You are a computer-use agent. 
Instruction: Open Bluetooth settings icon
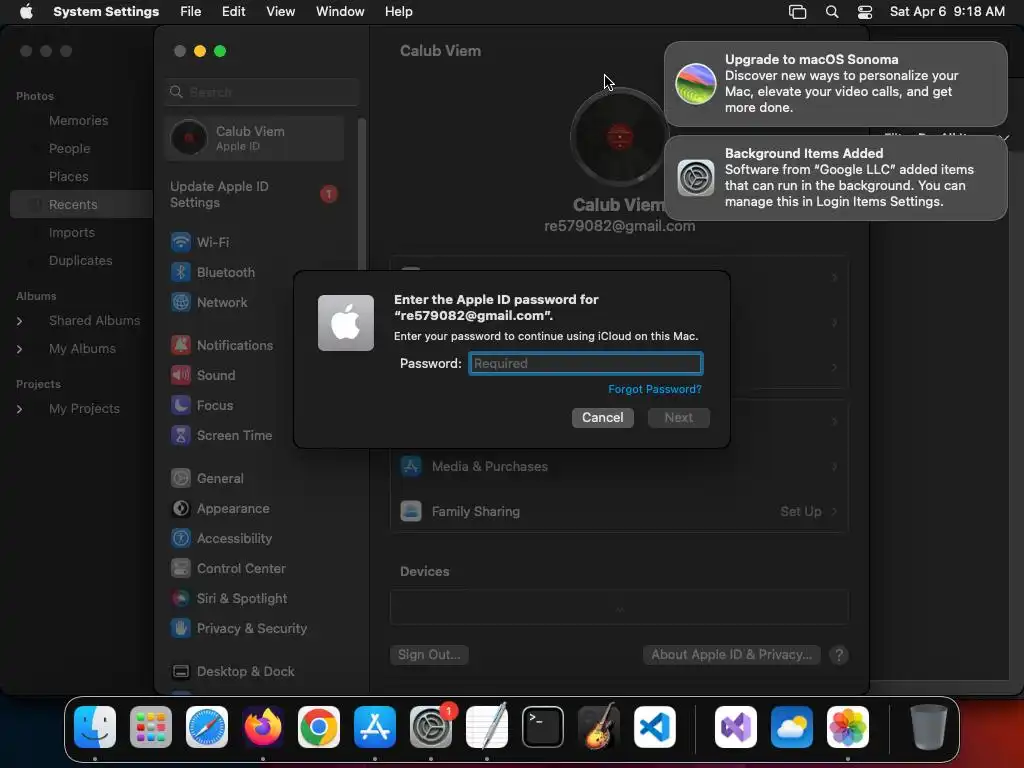(180, 272)
